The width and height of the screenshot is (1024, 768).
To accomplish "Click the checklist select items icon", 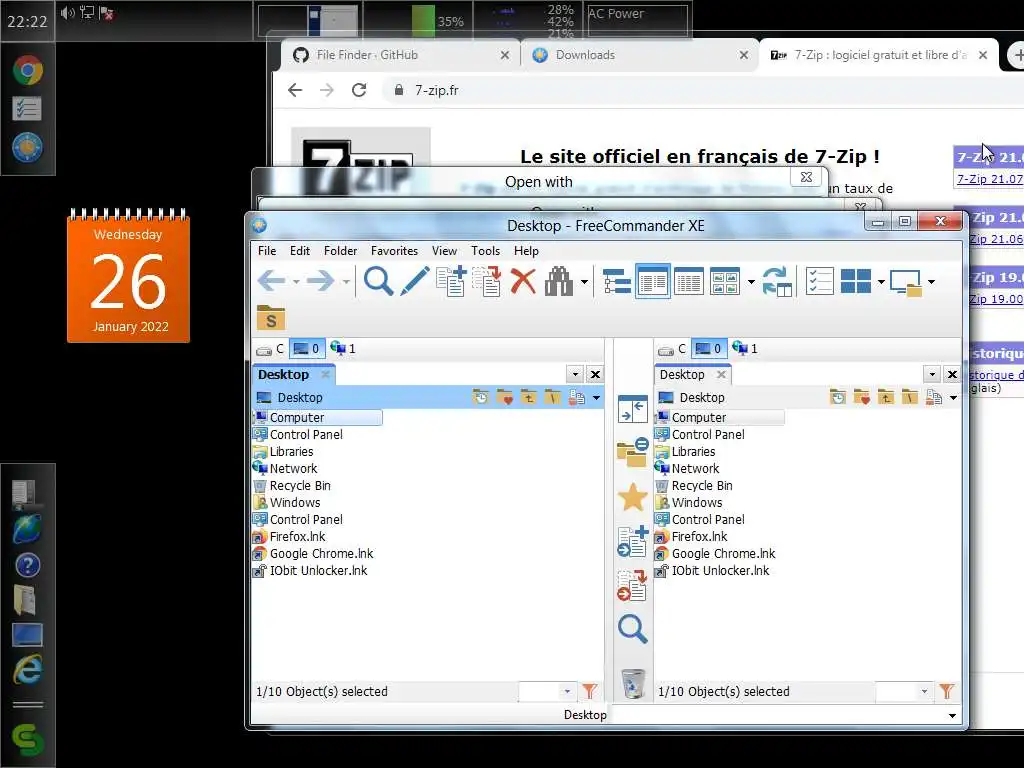I will [820, 281].
